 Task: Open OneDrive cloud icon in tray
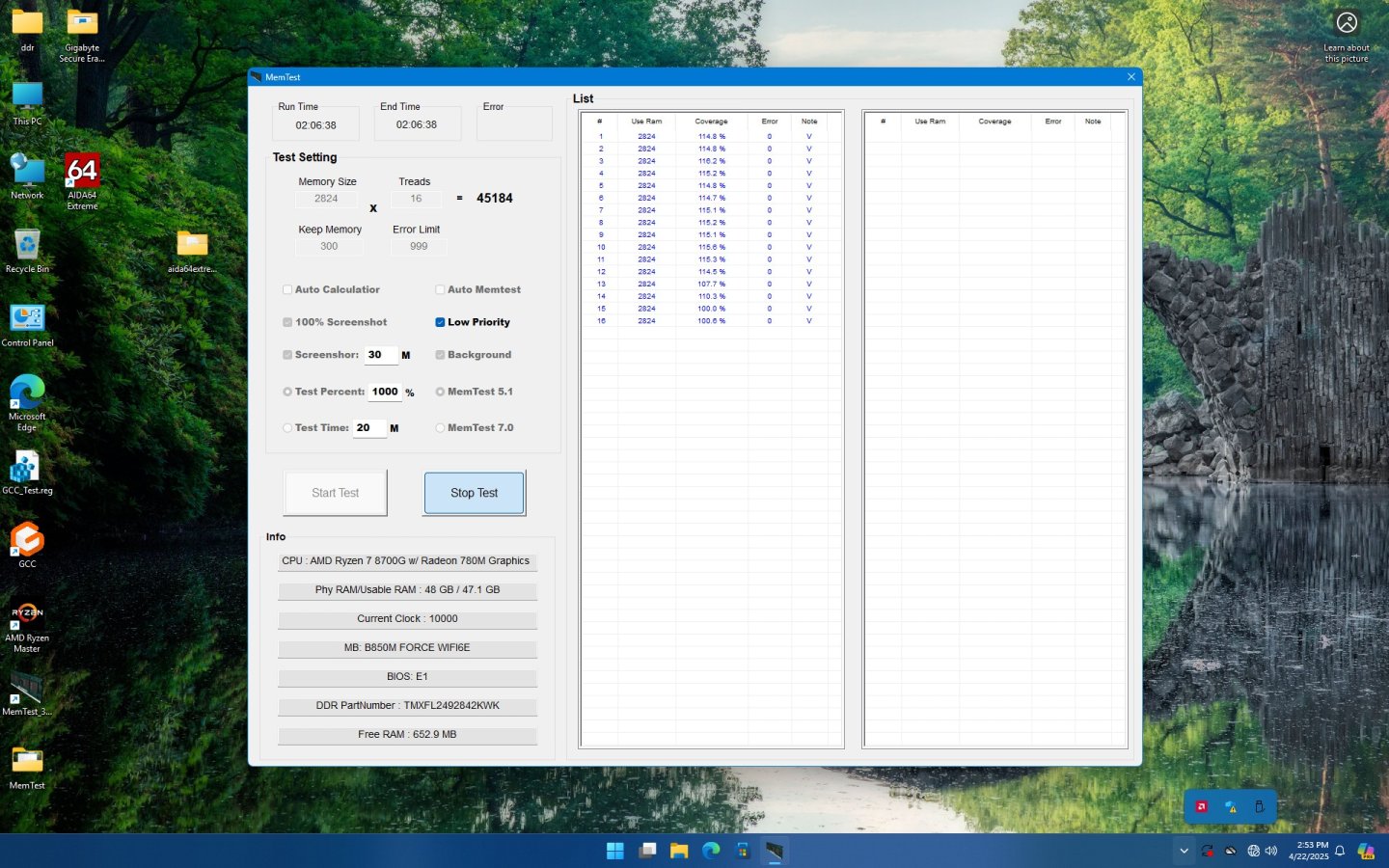click(x=1231, y=851)
